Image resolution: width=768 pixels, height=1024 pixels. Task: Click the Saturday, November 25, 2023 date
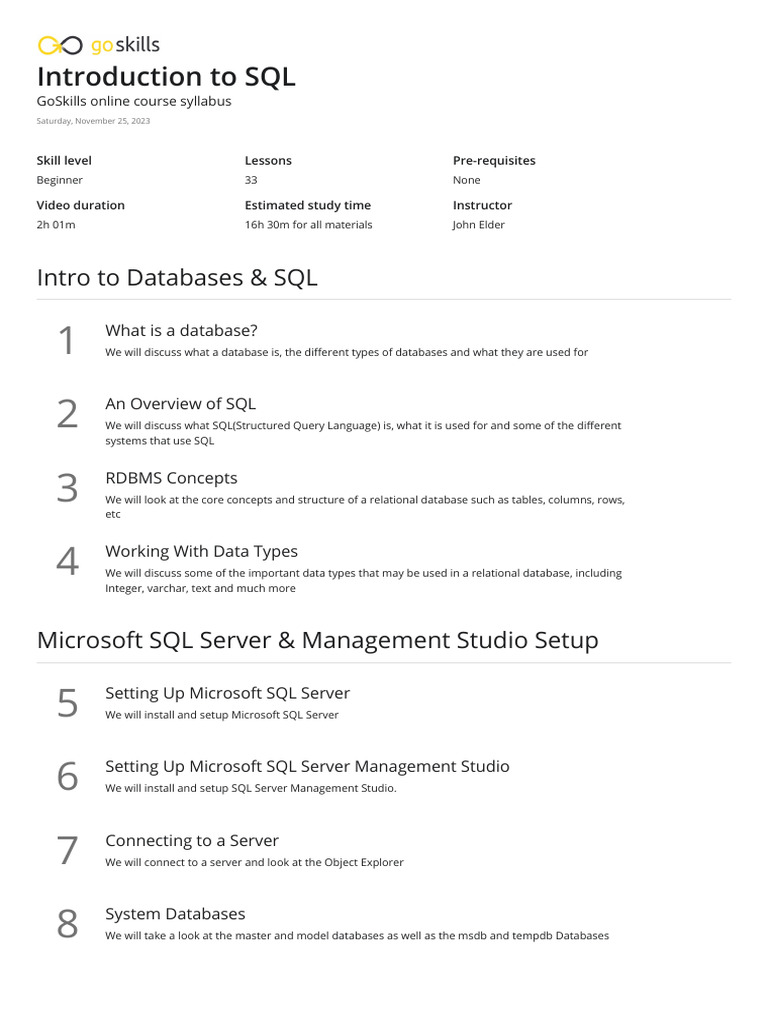click(93, 121)
